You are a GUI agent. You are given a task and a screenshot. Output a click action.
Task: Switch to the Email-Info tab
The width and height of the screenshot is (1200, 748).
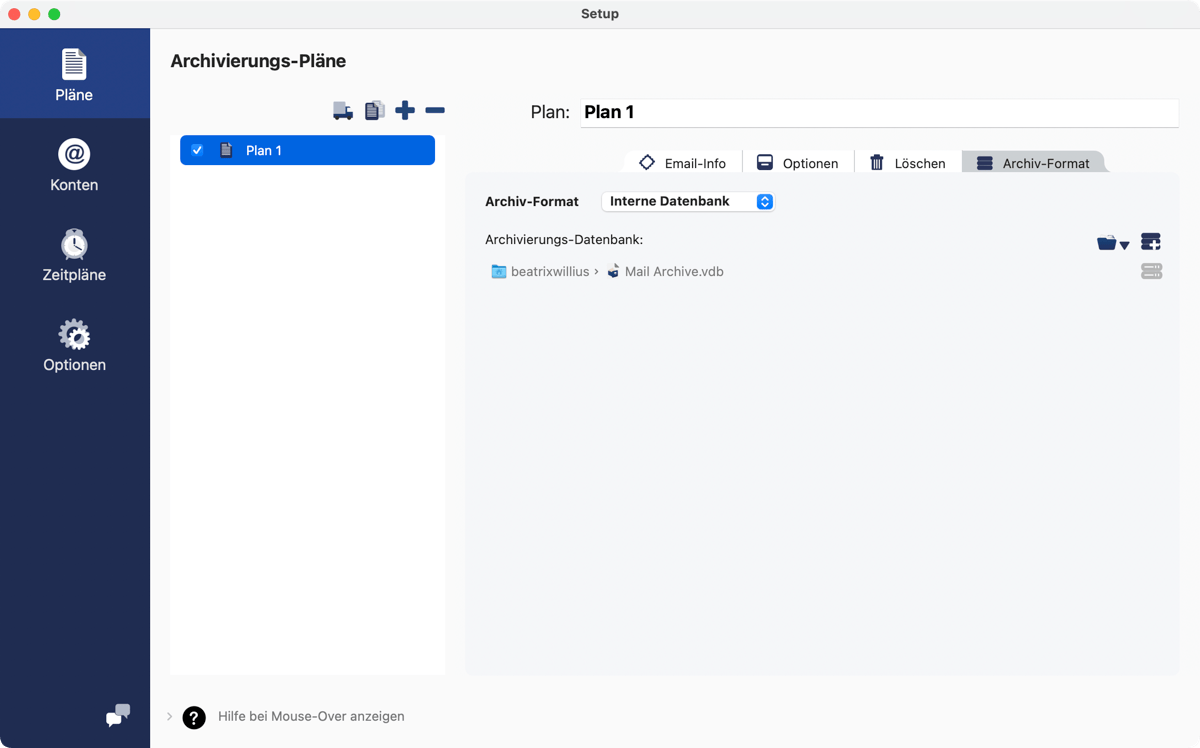[683, 163]
